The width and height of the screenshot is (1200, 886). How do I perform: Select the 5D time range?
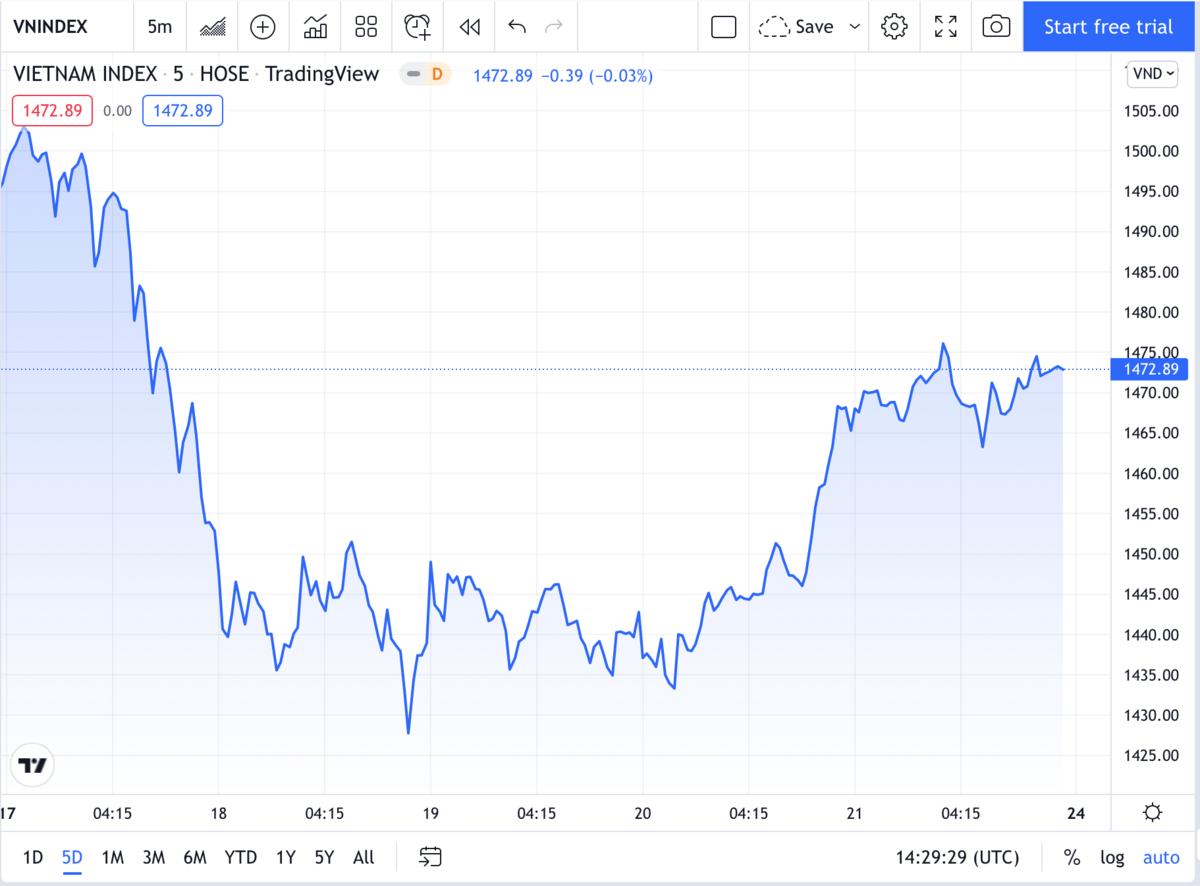72,857
